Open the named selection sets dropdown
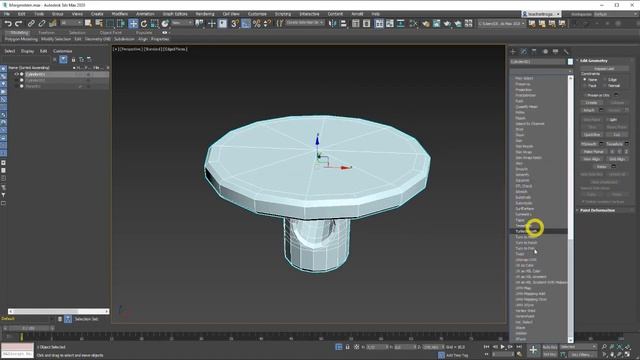The image size is (640, 360). point(305,23)
